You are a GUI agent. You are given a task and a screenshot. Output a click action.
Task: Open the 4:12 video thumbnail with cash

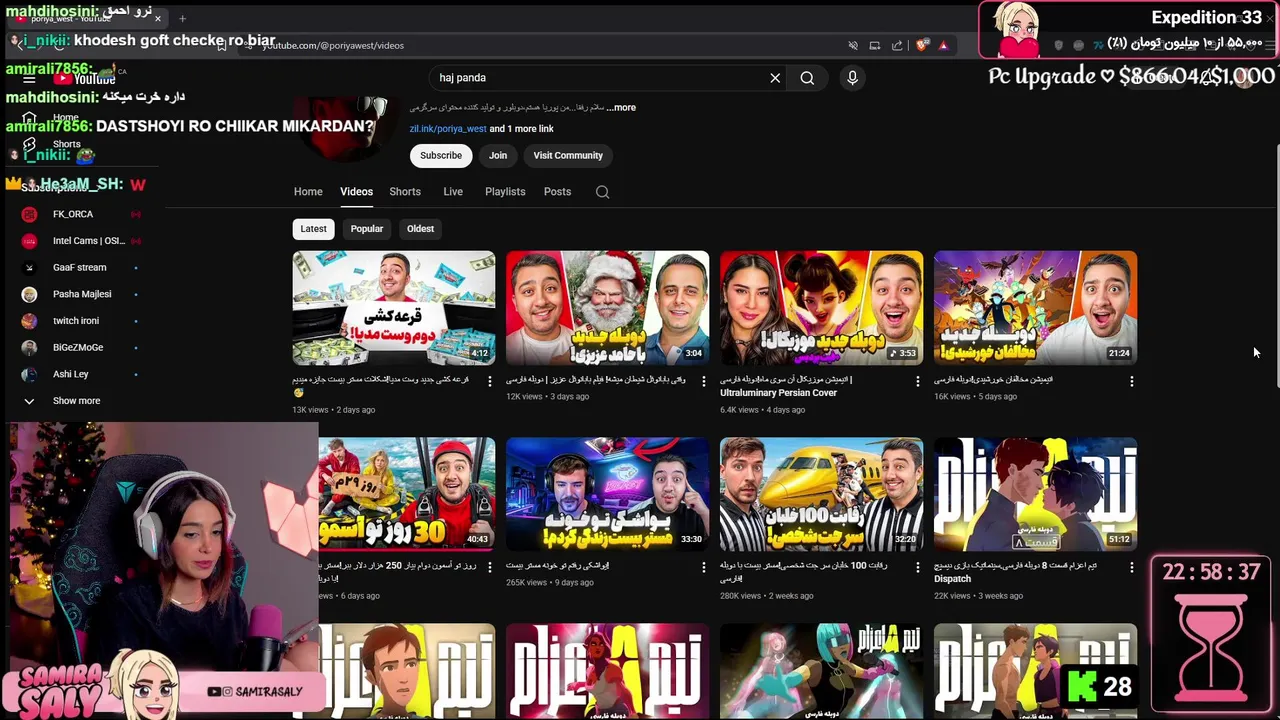(394, 308)
